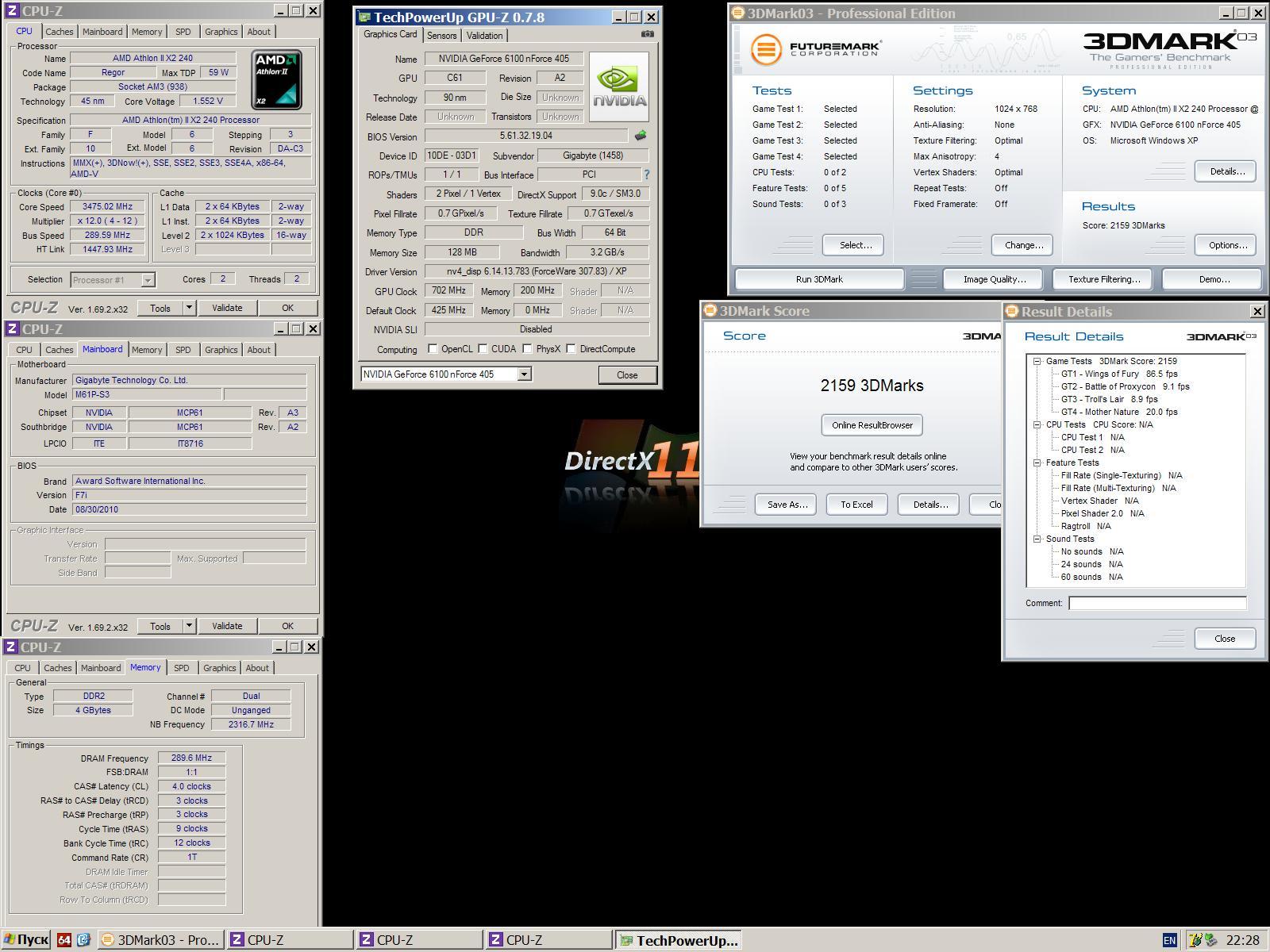Select GT3 - Troll's Lair result row
This screenshot has width=1270, height=952.
tap(1109, 399)
